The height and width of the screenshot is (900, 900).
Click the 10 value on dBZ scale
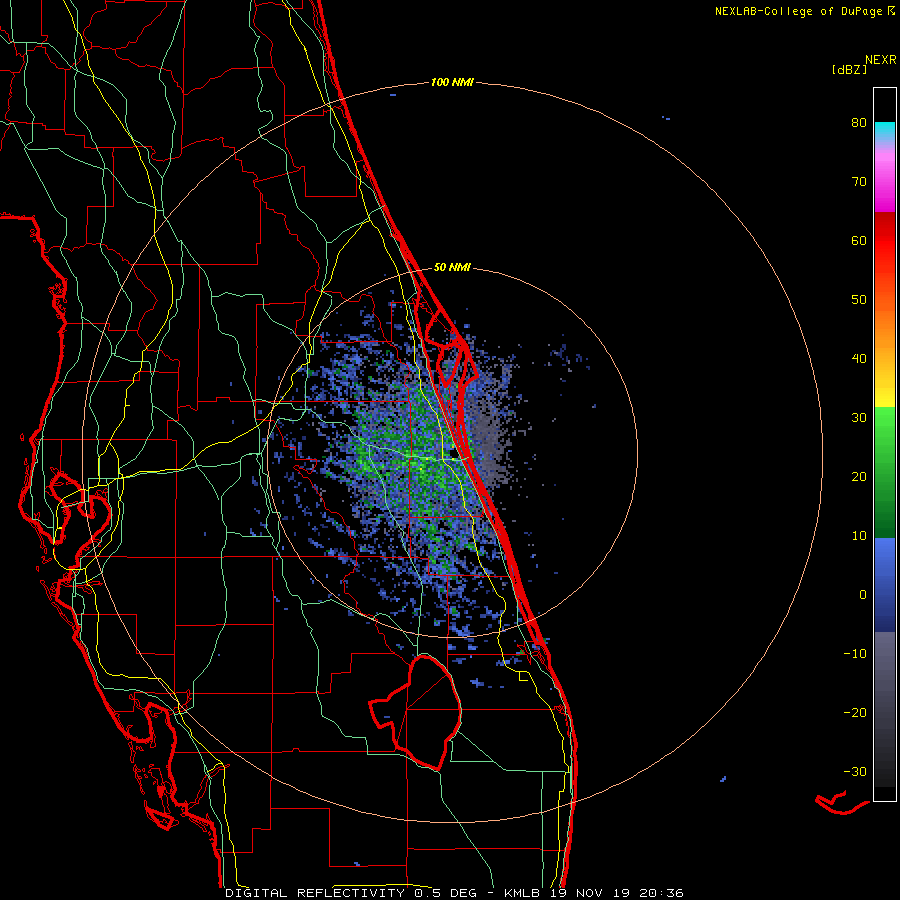coord(859,536)
